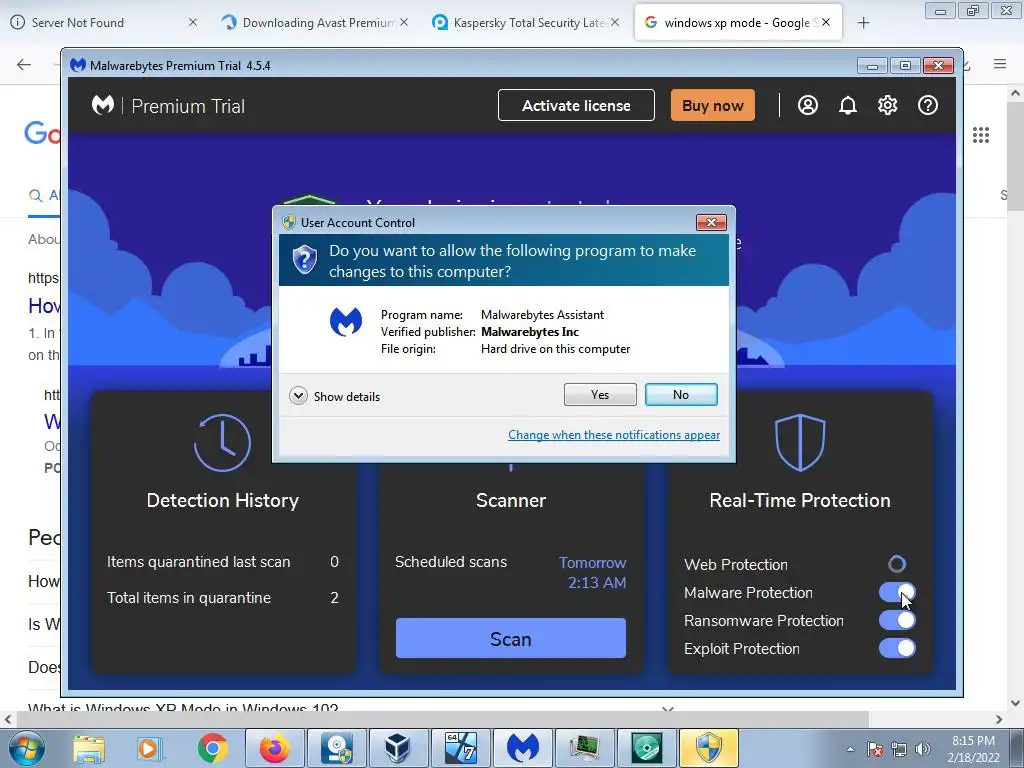Screen dimensions: 1024x768
Task: Click No in User Account Control dialog
Action: coord(680,394)
